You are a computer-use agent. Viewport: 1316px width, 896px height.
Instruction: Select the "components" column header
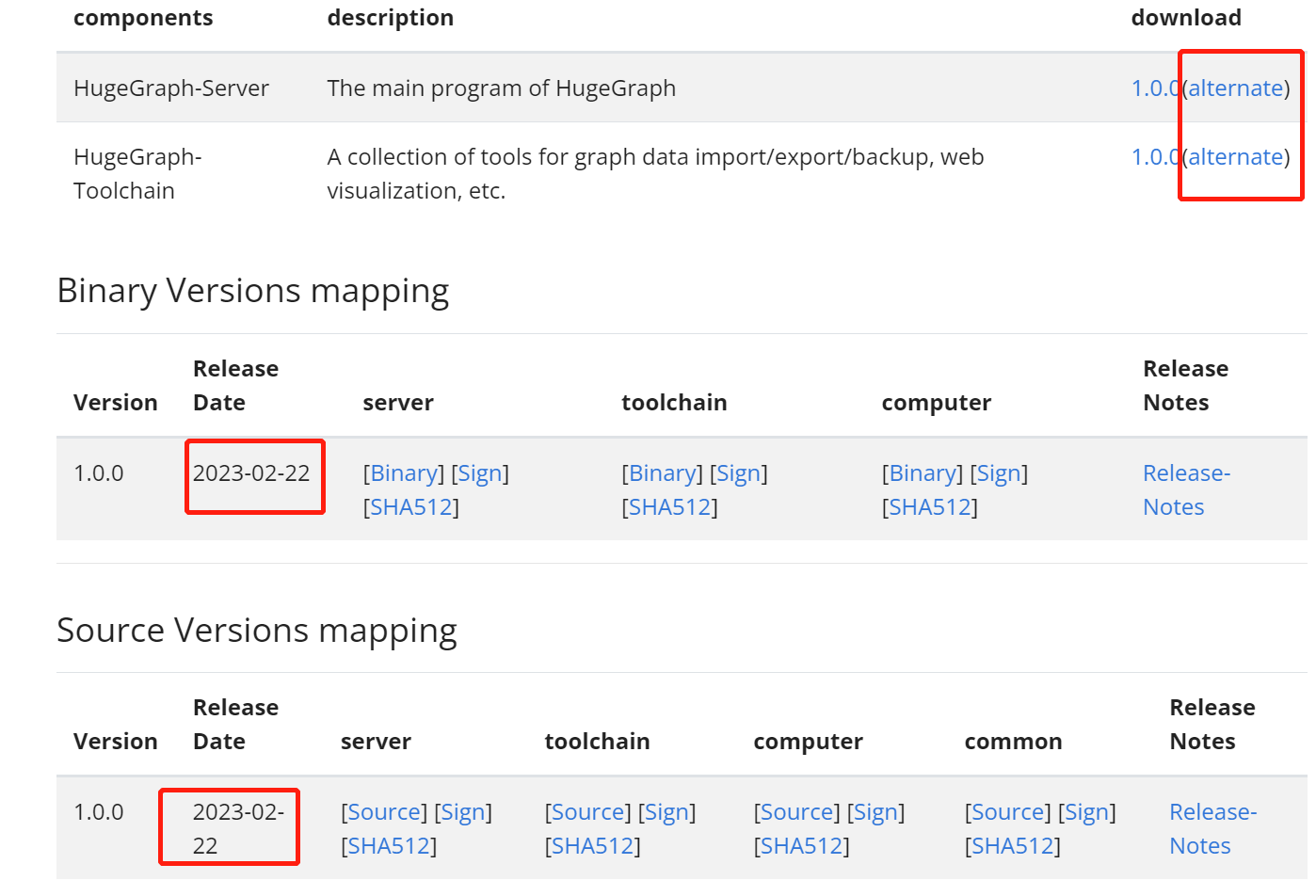click(x=143, y=18)
